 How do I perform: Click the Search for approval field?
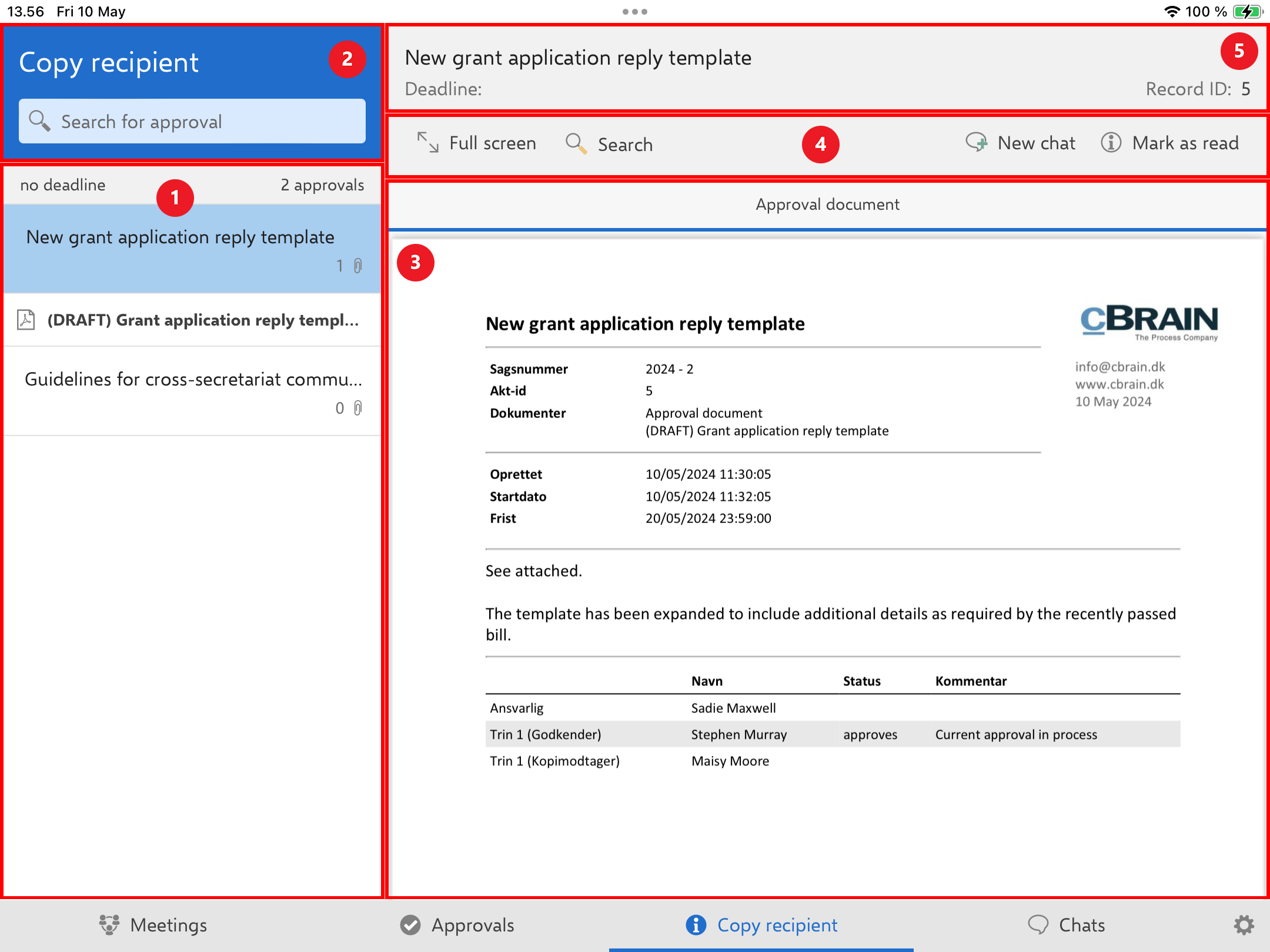(192, 122)
